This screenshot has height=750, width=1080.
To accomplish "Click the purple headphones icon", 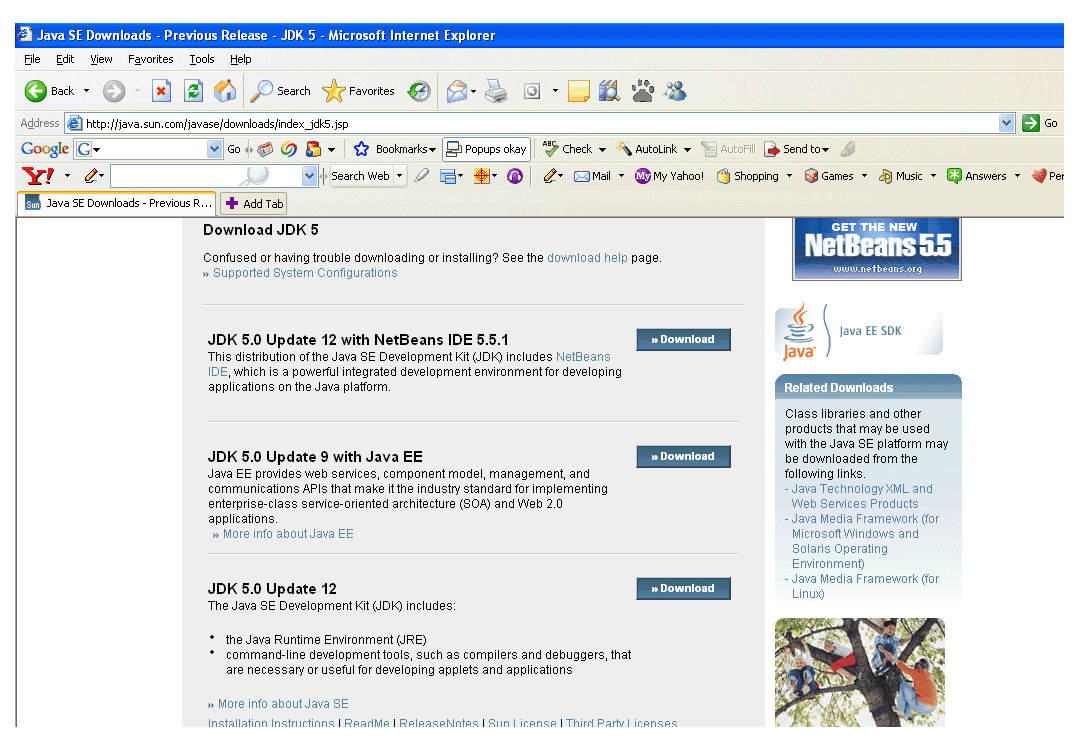I will 515,176.
